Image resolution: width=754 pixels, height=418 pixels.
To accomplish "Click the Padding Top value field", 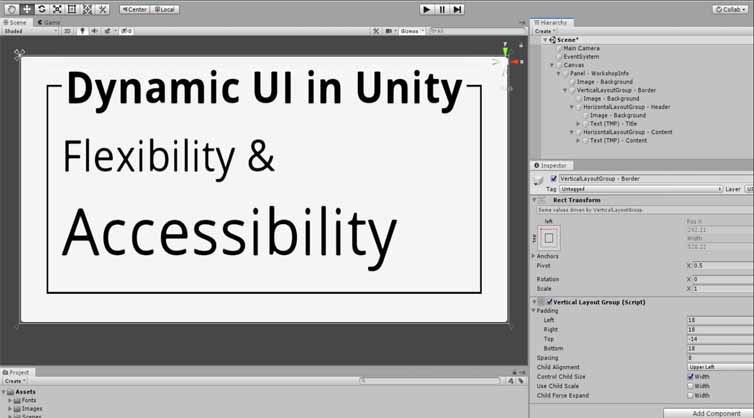I will pos(720,339).
